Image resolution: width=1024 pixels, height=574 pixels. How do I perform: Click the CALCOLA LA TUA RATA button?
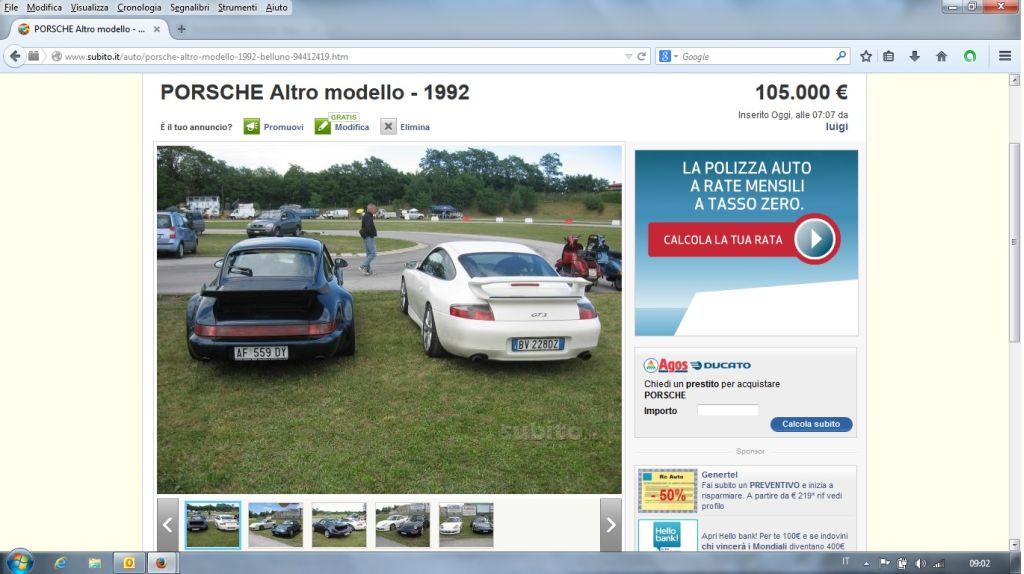(x=723, y=240)
